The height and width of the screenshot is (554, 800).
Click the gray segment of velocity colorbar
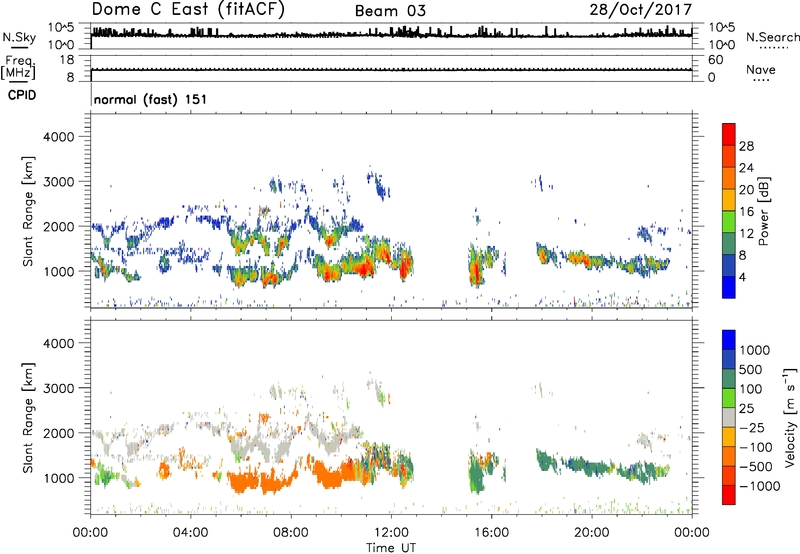coord(729,417)
